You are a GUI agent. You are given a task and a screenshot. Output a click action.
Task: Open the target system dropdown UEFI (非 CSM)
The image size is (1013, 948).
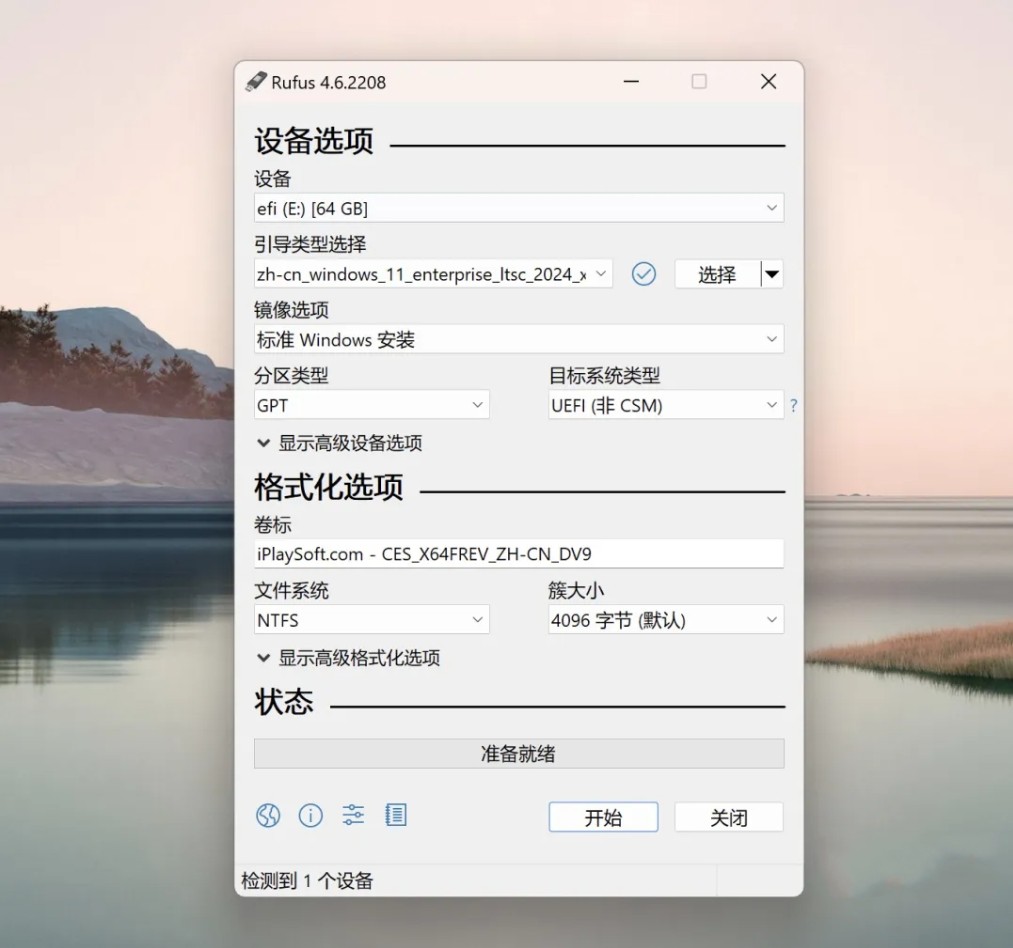[666, 405]
